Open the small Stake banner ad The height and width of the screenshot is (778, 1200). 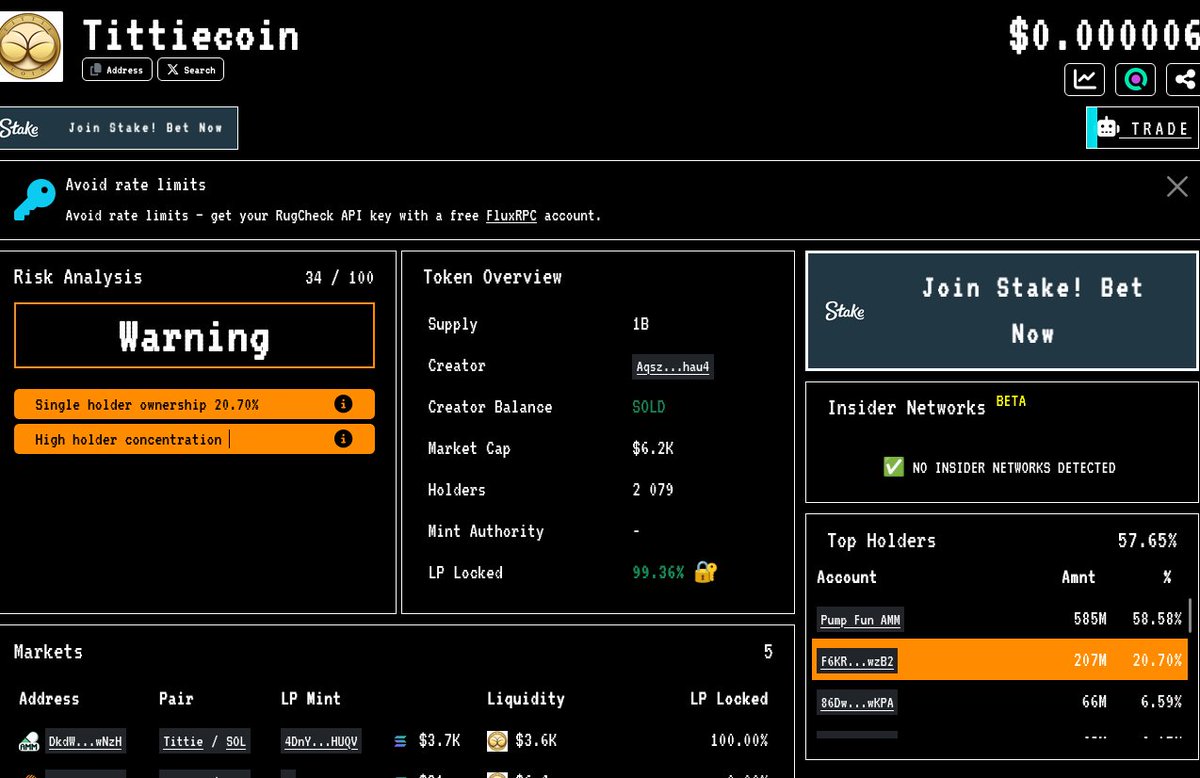click(119, 128)
